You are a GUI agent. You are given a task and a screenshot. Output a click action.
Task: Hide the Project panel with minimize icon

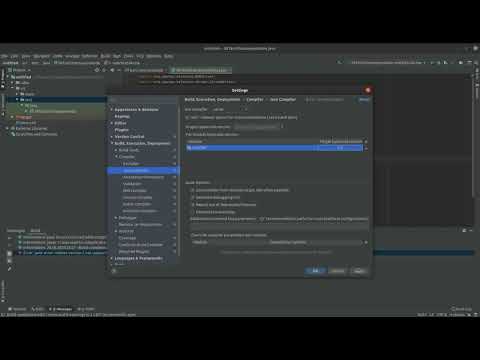(x=119, y=70)
